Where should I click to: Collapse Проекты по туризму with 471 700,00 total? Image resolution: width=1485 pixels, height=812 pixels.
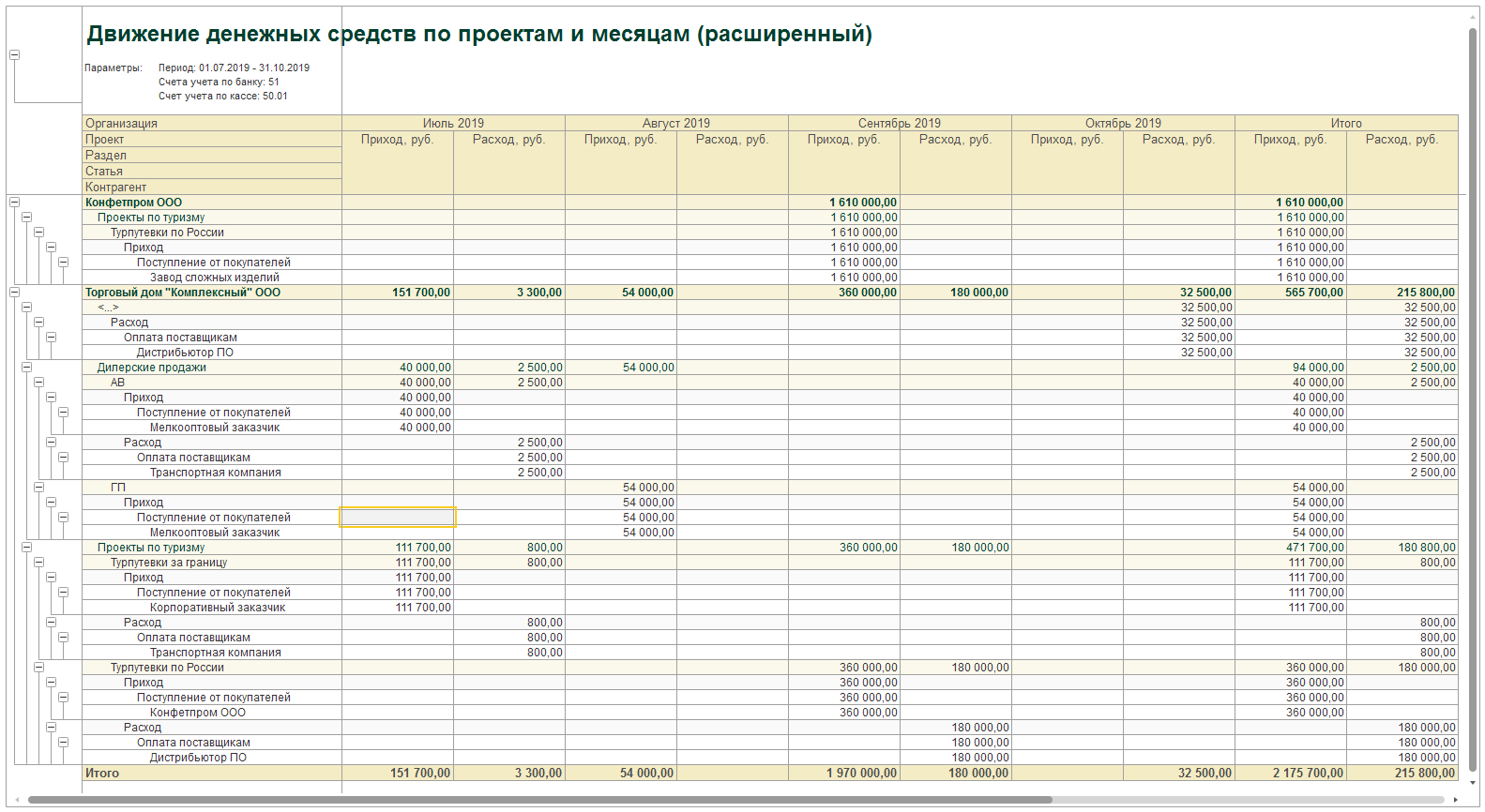26,547
